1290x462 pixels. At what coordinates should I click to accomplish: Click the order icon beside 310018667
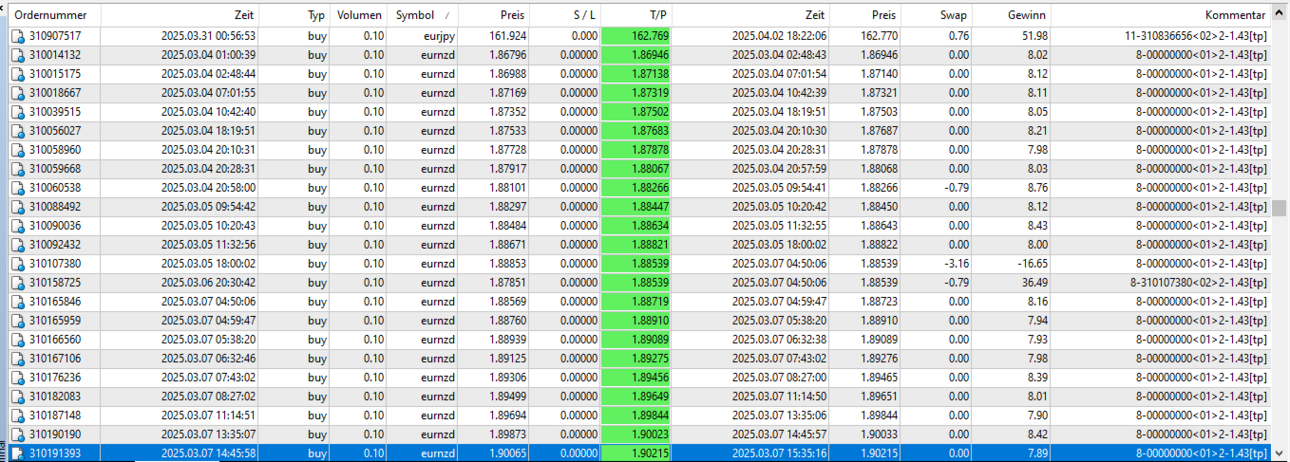click(17, 93)
